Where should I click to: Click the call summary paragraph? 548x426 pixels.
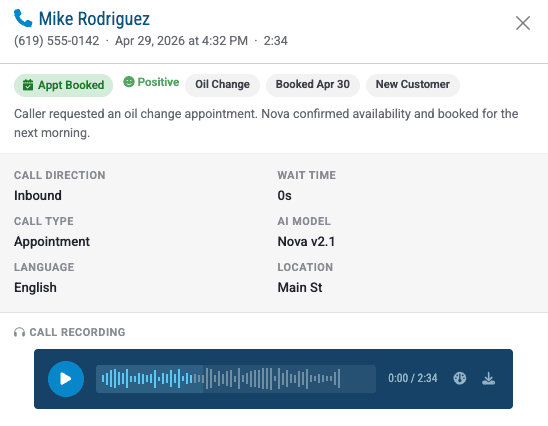(266, 123)
